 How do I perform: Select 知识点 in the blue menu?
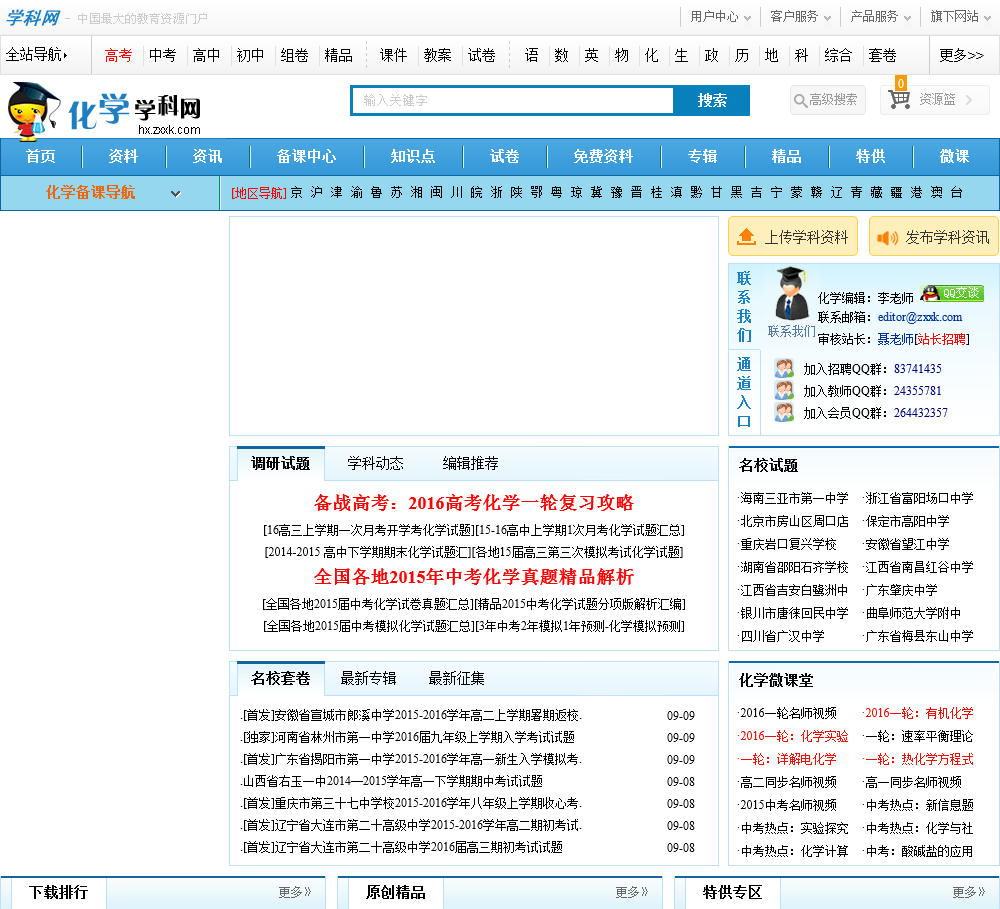[413, 156]
